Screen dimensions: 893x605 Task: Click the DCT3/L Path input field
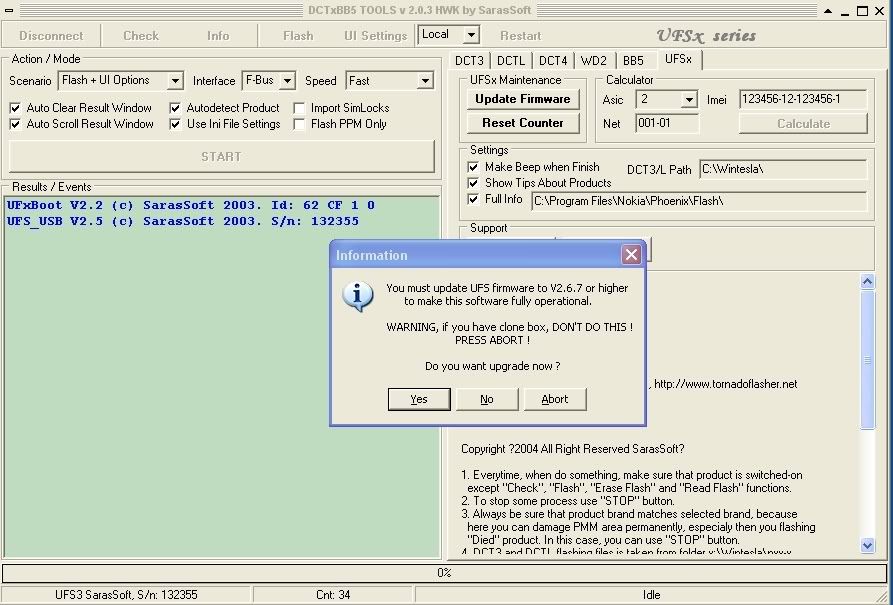[x=783, y=169]
